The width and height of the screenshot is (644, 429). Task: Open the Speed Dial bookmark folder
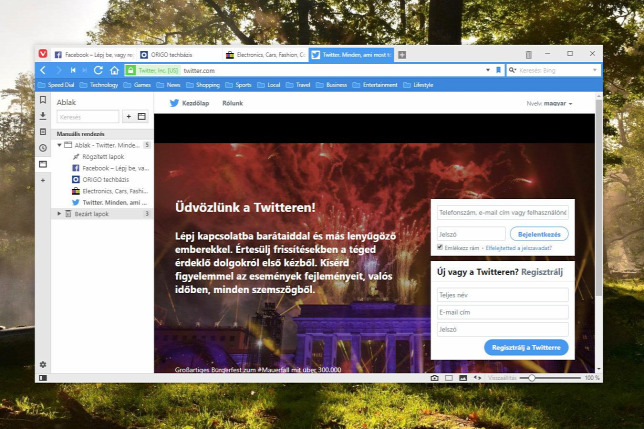pos(56,85)
